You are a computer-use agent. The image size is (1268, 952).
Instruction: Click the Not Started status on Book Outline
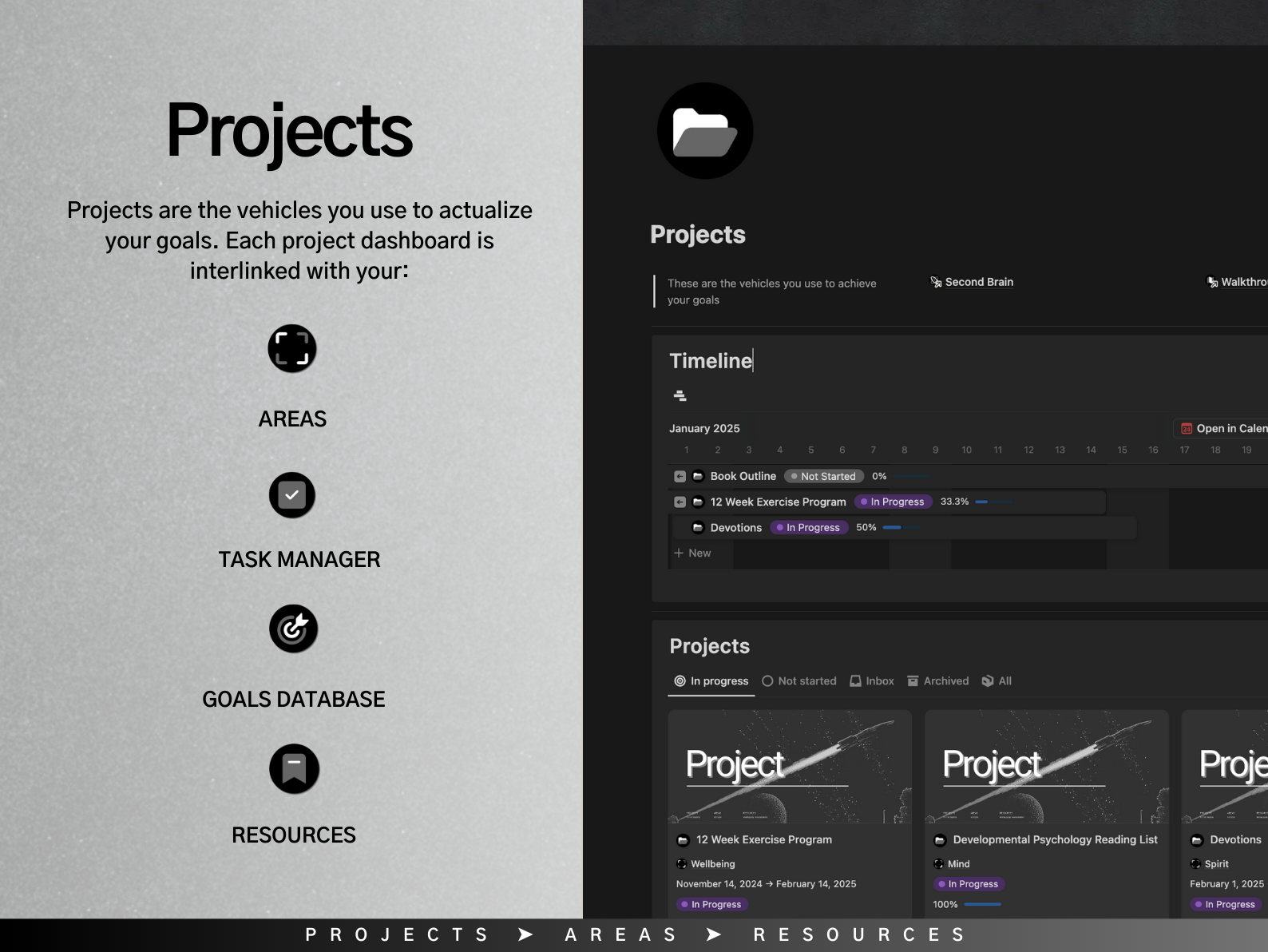point(823,476)
